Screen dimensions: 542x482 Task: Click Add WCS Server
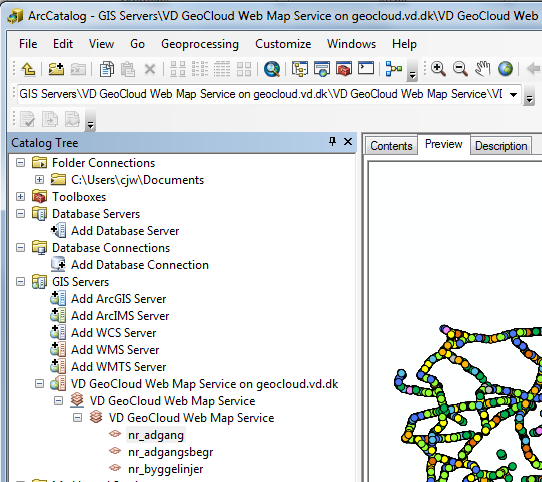click(113, 333)
